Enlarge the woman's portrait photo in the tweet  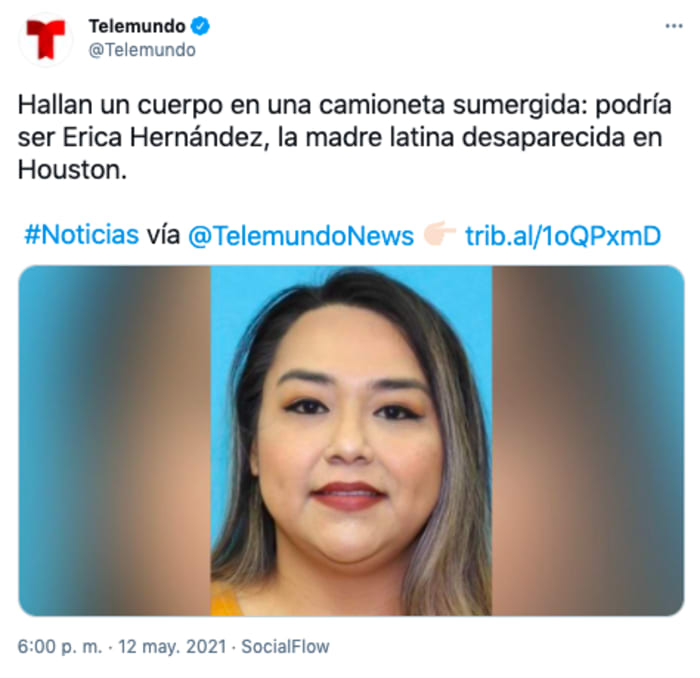pyautogui.click(x=351, y=441)
